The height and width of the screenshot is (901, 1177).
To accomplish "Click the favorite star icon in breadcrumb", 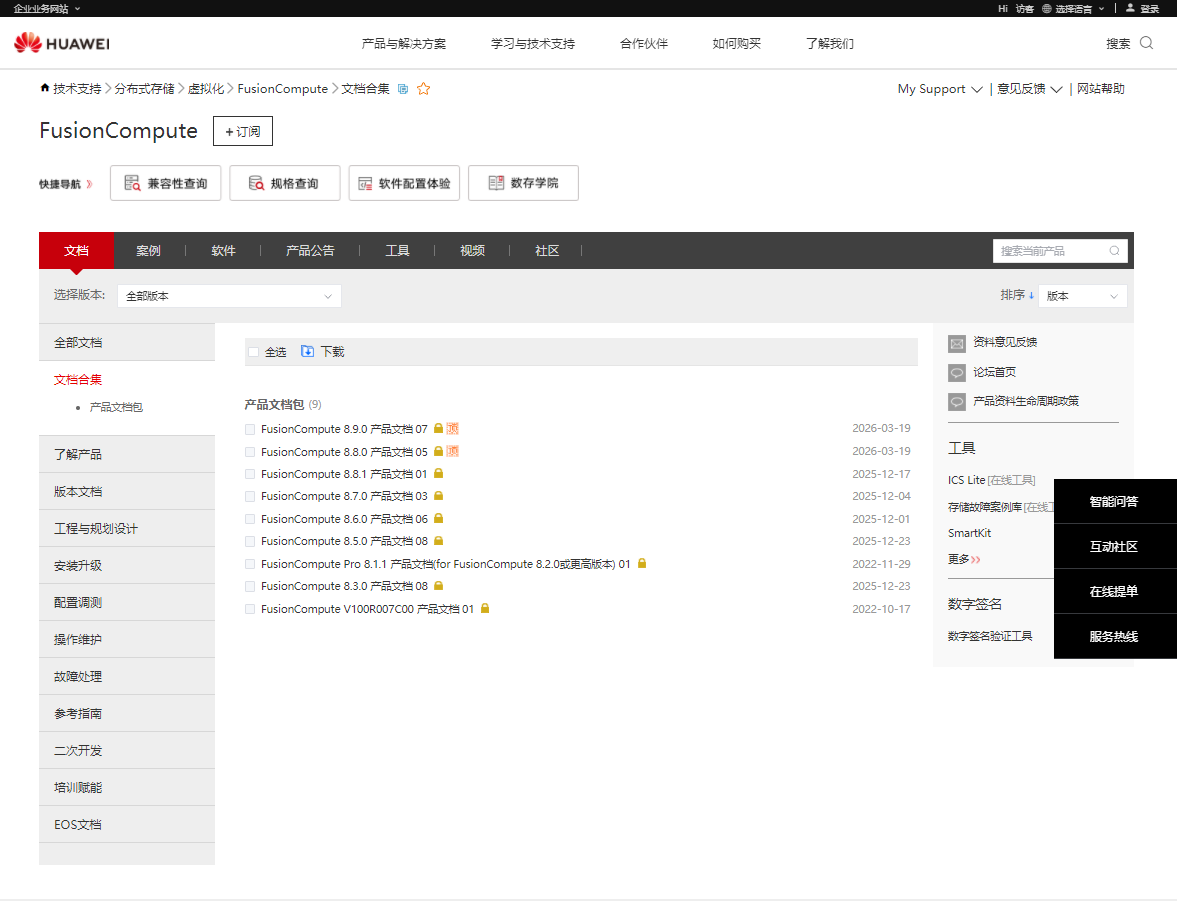I will pyautogui.click(x=423, y=89).
